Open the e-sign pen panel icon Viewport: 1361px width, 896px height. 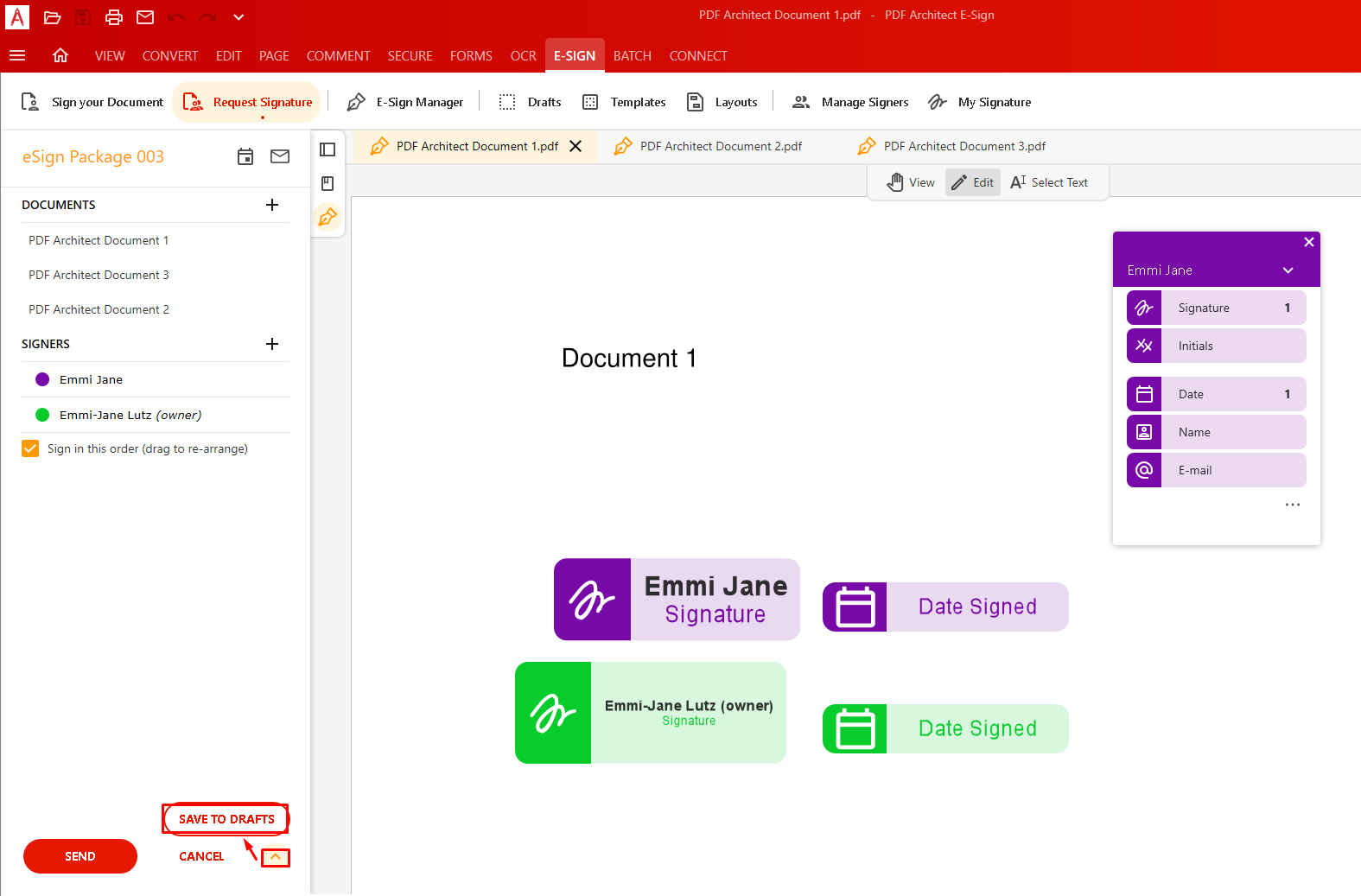[x=328, y=217]
